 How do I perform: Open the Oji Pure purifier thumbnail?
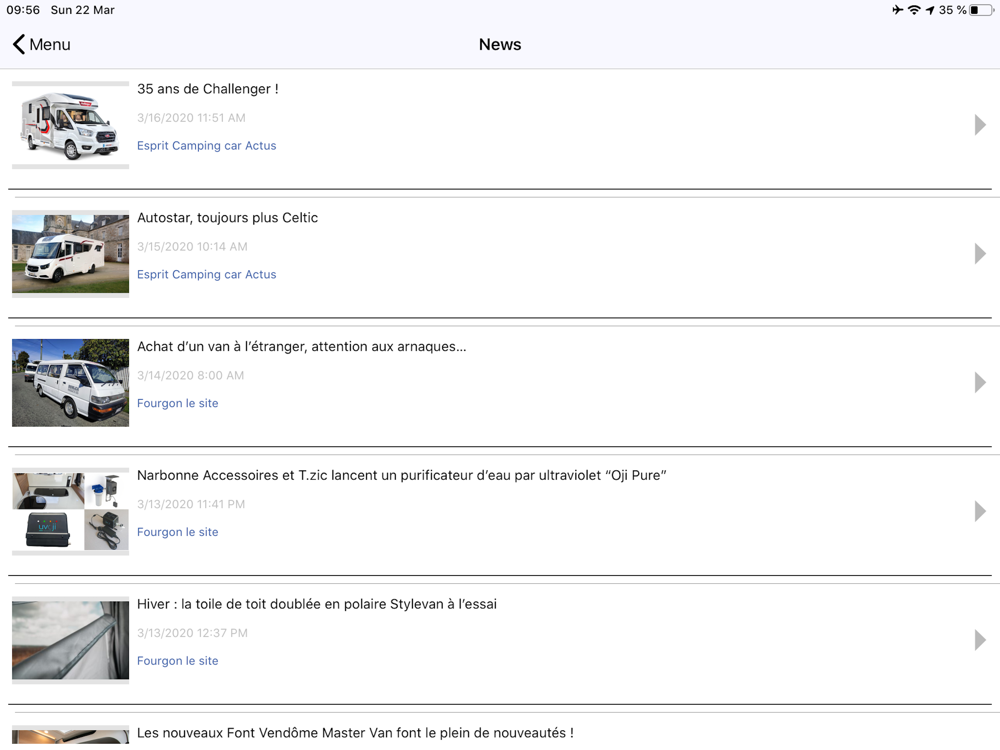pyautogui.click(x=70, y=511)
